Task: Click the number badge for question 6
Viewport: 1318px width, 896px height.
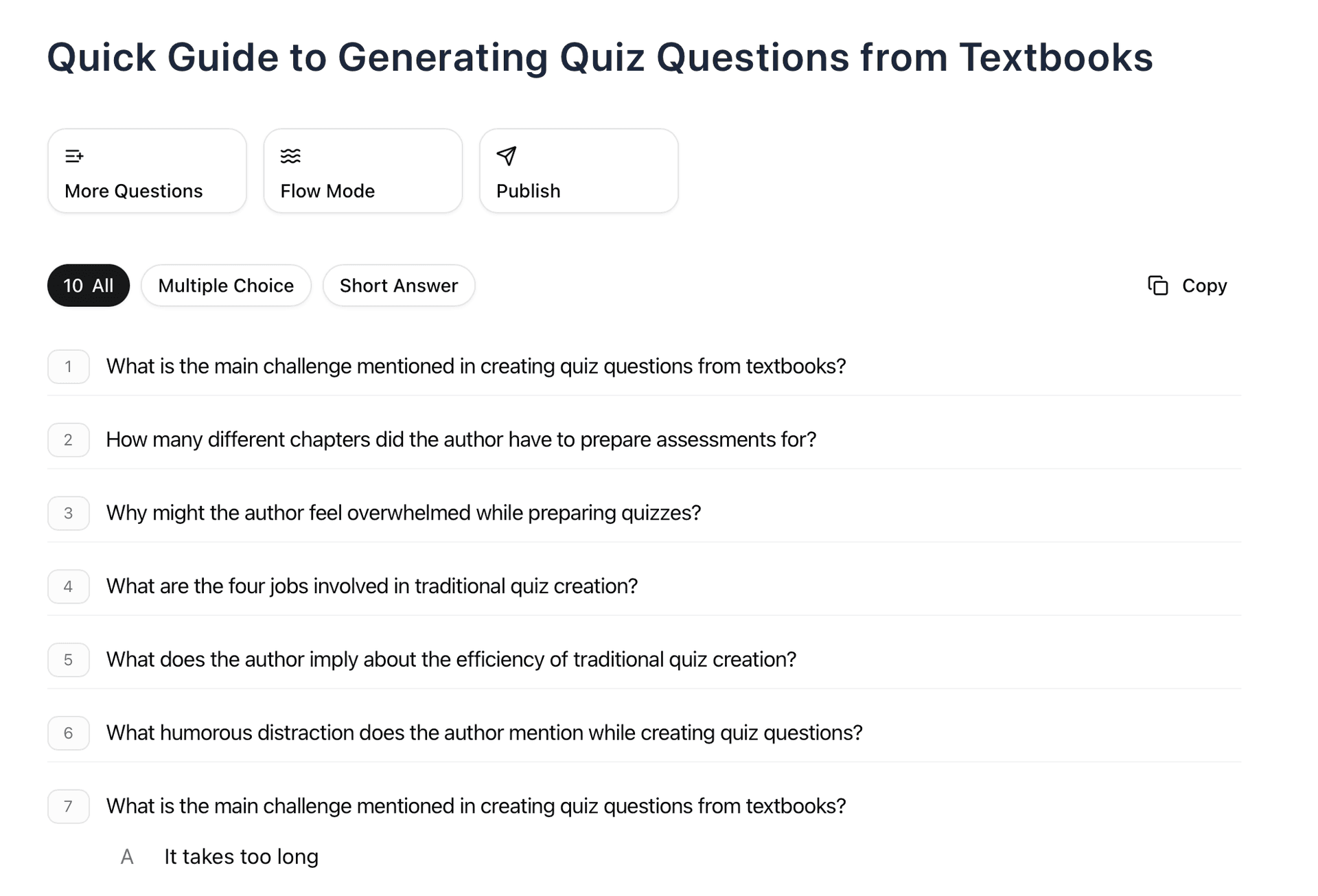Action: (68, 733)
